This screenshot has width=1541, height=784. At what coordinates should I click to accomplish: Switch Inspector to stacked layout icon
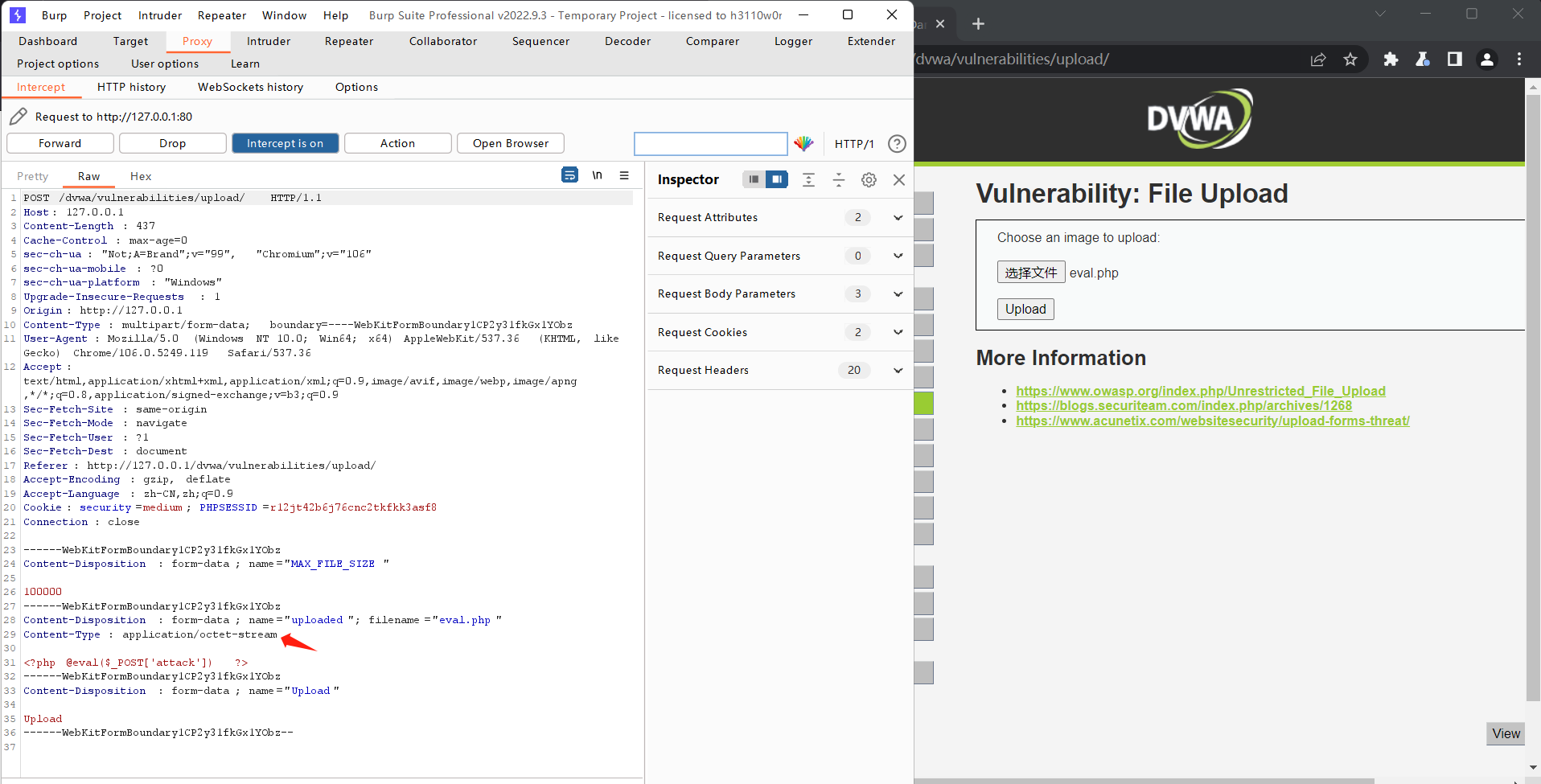[754, 179]
